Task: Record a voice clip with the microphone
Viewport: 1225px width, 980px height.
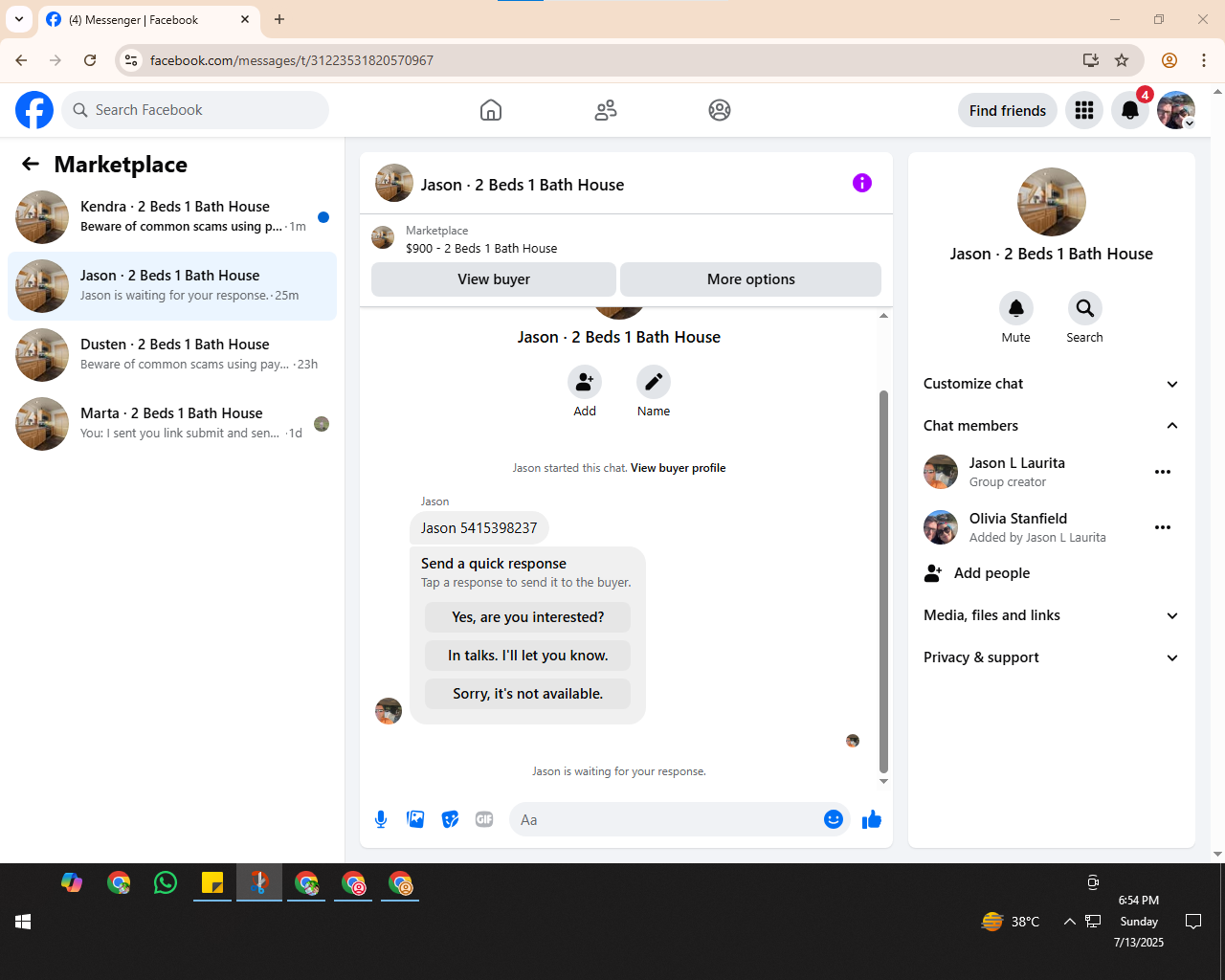Action: click(x=381, y=819)
